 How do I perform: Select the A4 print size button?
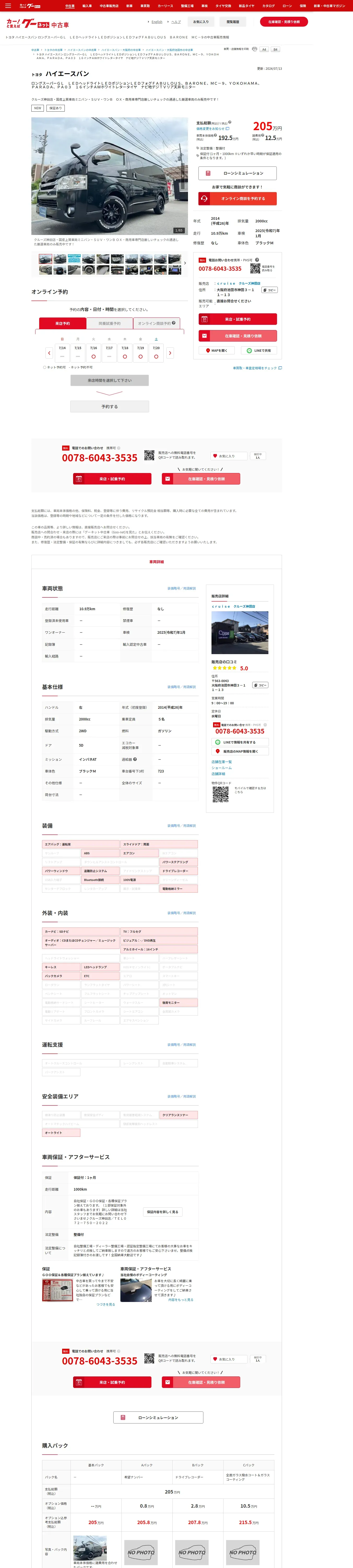(264, 49)
